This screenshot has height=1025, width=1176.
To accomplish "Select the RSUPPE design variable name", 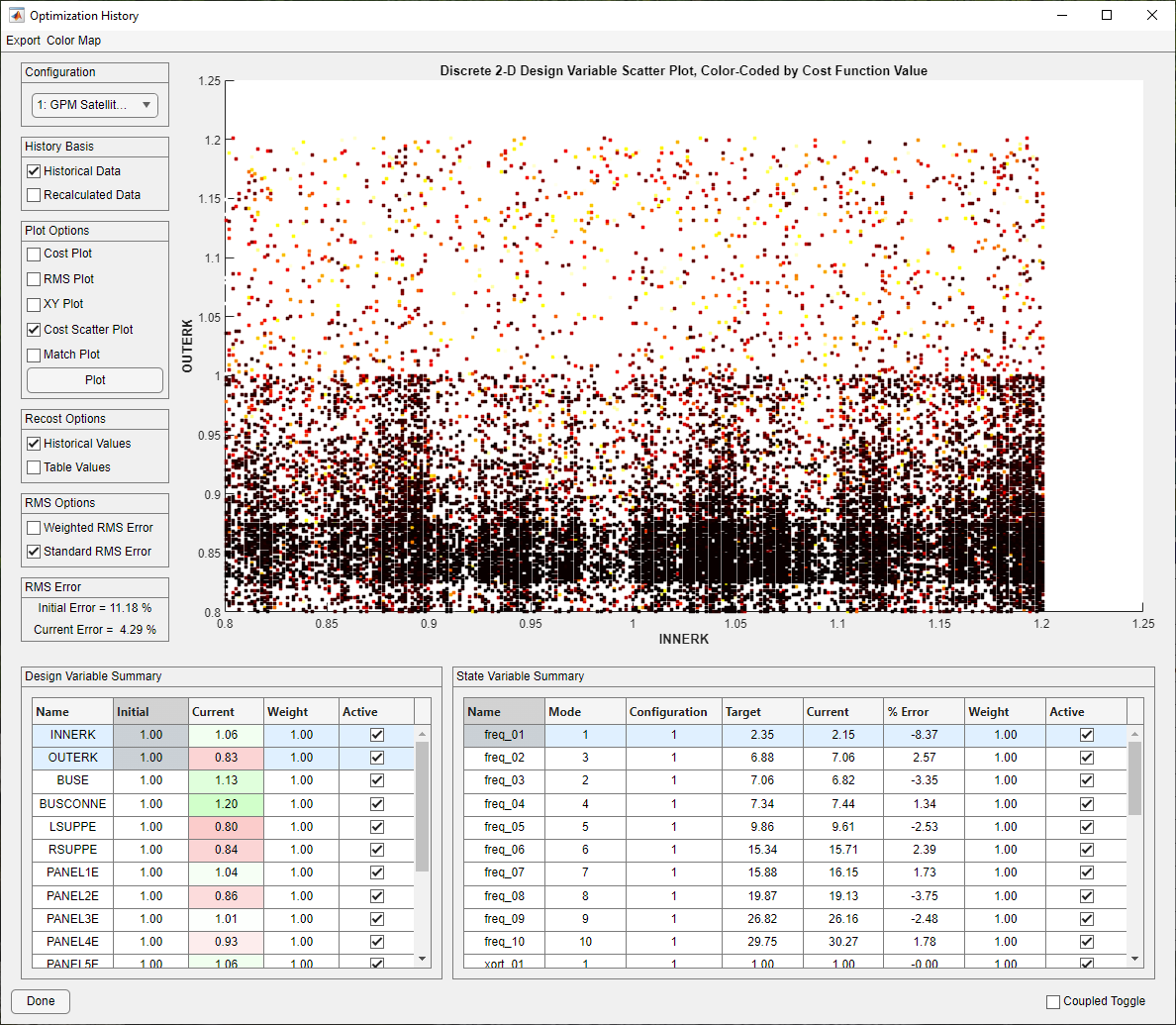I will [x=72, y=850].
